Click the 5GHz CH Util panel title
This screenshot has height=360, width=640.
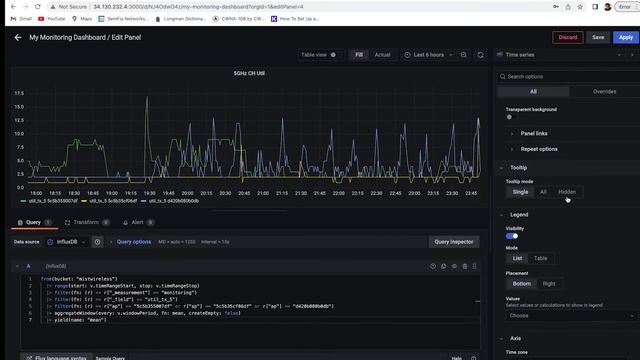pos(249,73)
